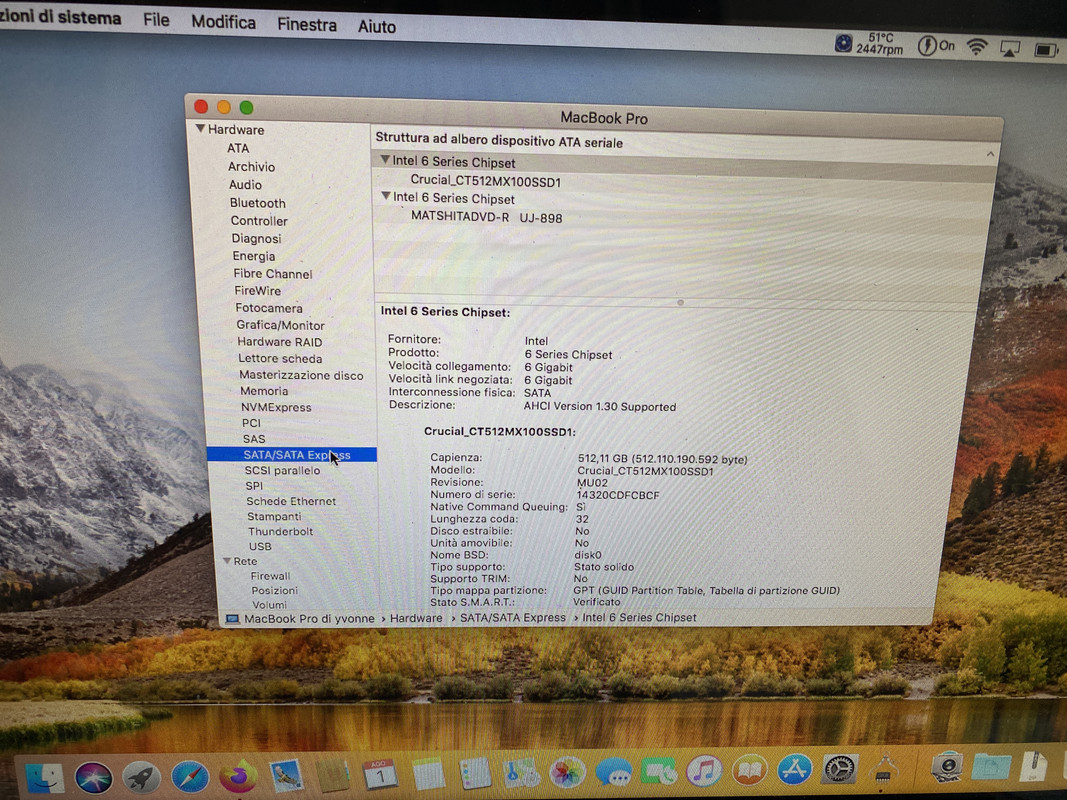Open the Wi-Fi menu bar icon

977,47
